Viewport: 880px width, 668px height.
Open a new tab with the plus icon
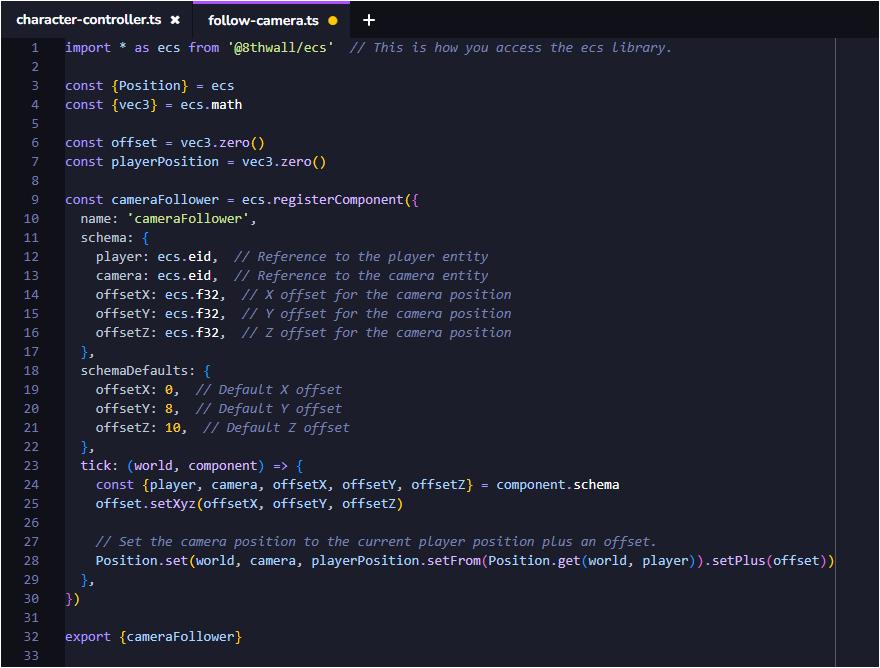pos(369,20)
